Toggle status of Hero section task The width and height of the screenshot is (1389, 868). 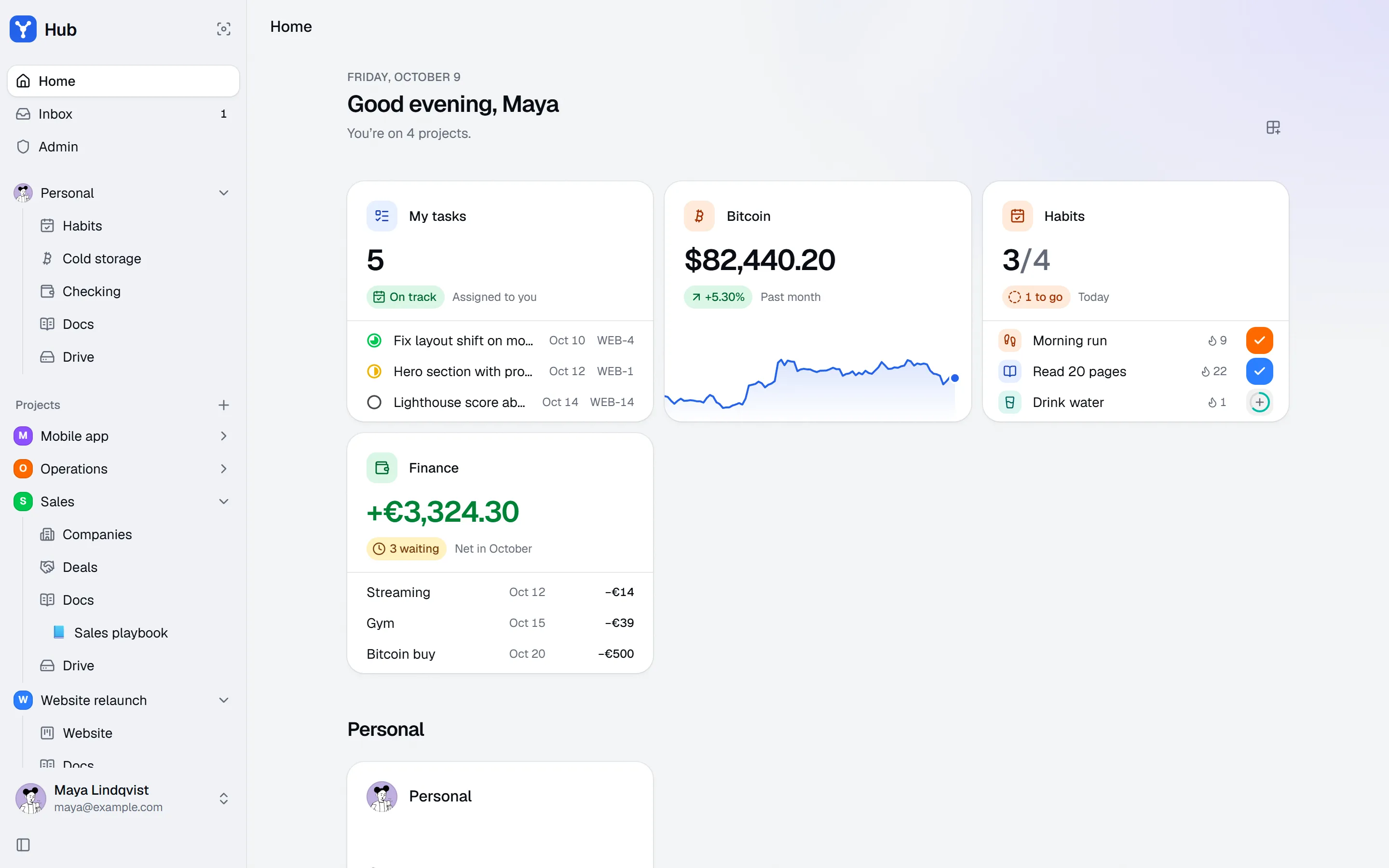(374, 371)
